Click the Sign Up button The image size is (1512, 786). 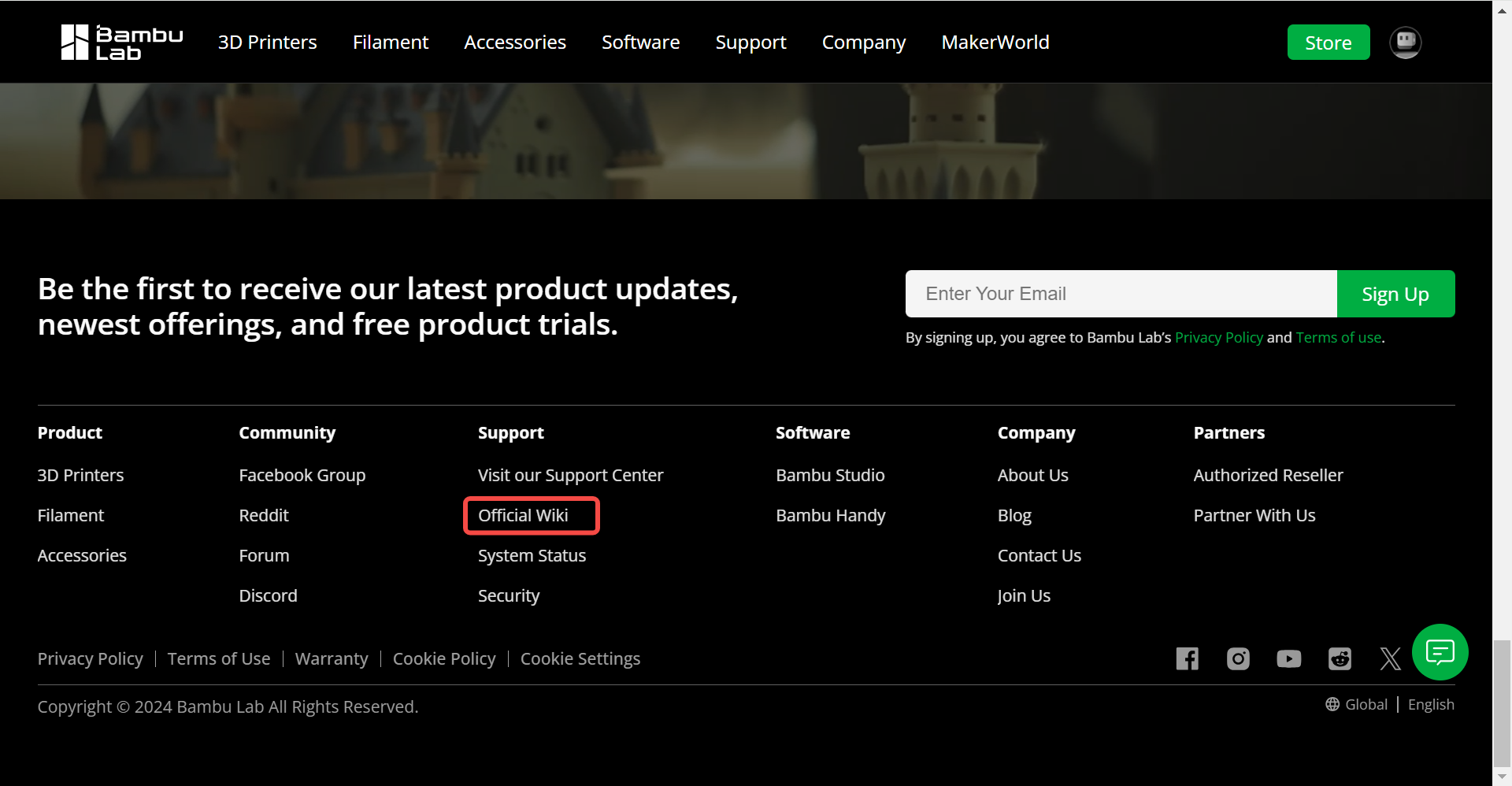pyautogui.click(x=1395, y=294)
